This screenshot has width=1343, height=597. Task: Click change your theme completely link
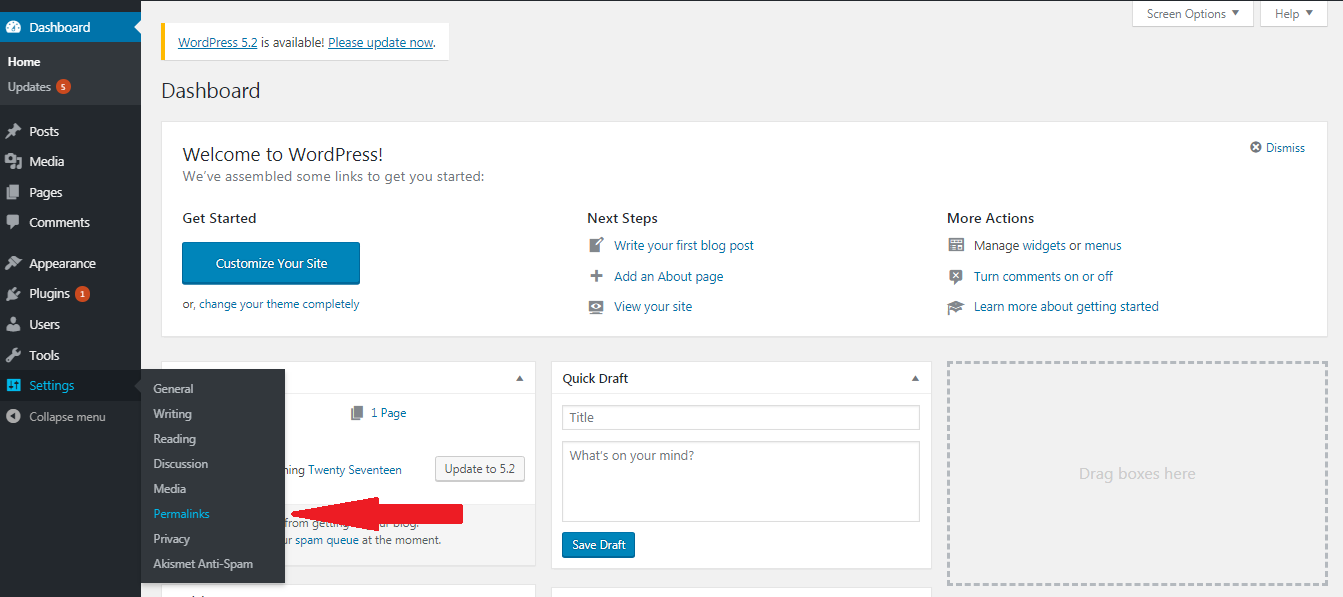279,304
